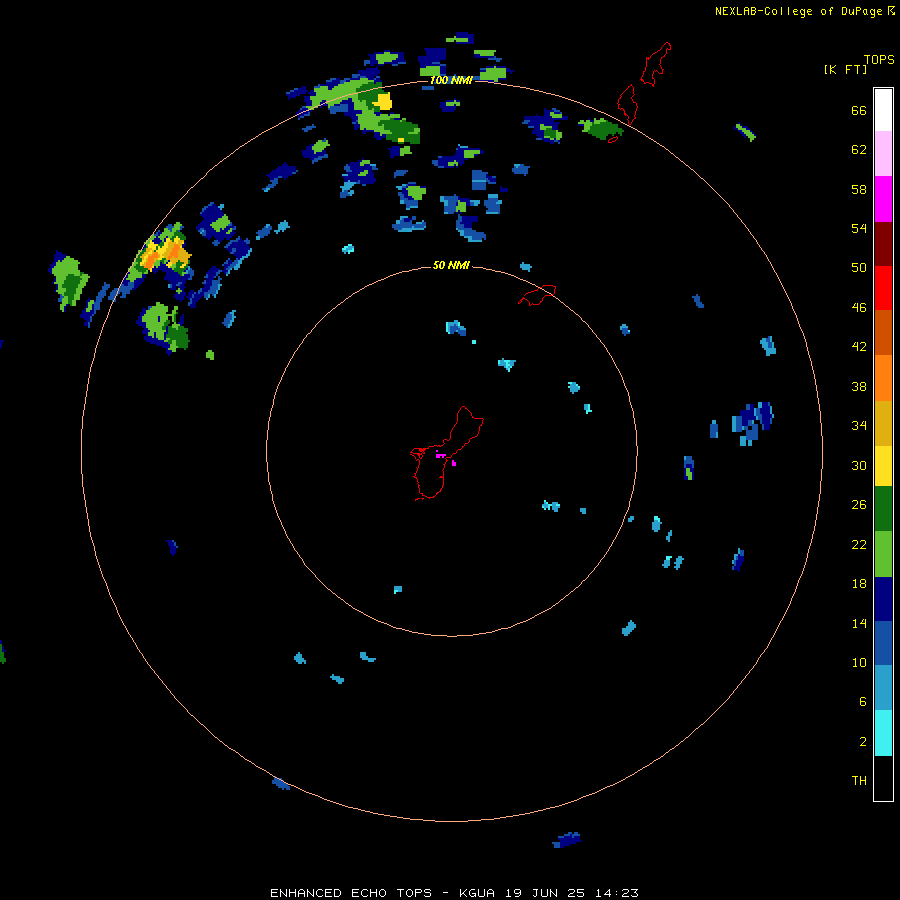Click the yellow echo cell near 100 NMI label
This screenshot has height=900, width=900.
[383, 102]
